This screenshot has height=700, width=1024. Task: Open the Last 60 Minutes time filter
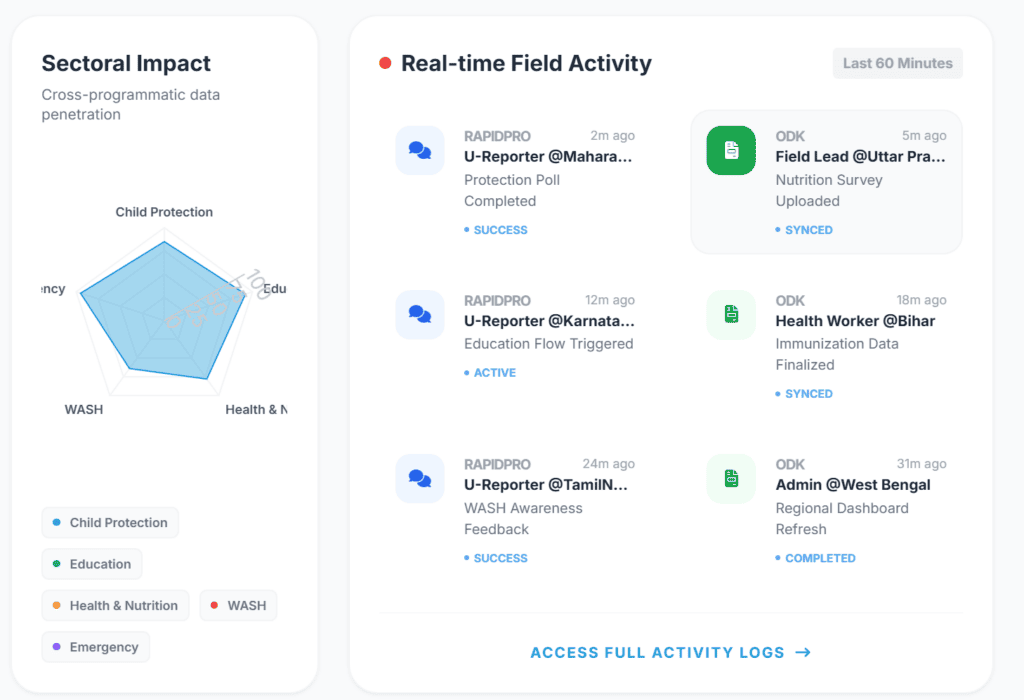[x=897, y=62]
